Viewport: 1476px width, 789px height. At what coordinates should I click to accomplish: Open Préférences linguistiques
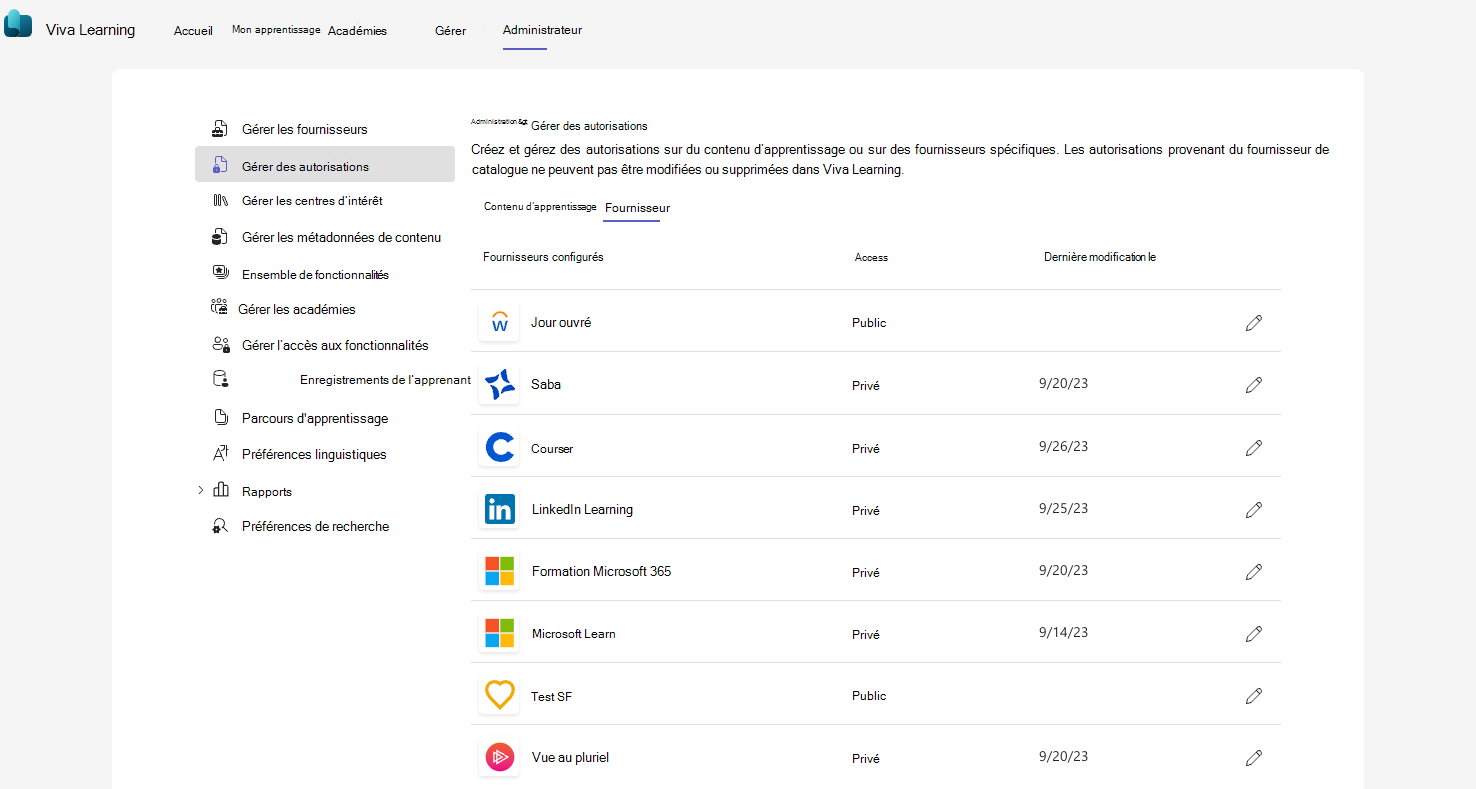click(314, 454)
